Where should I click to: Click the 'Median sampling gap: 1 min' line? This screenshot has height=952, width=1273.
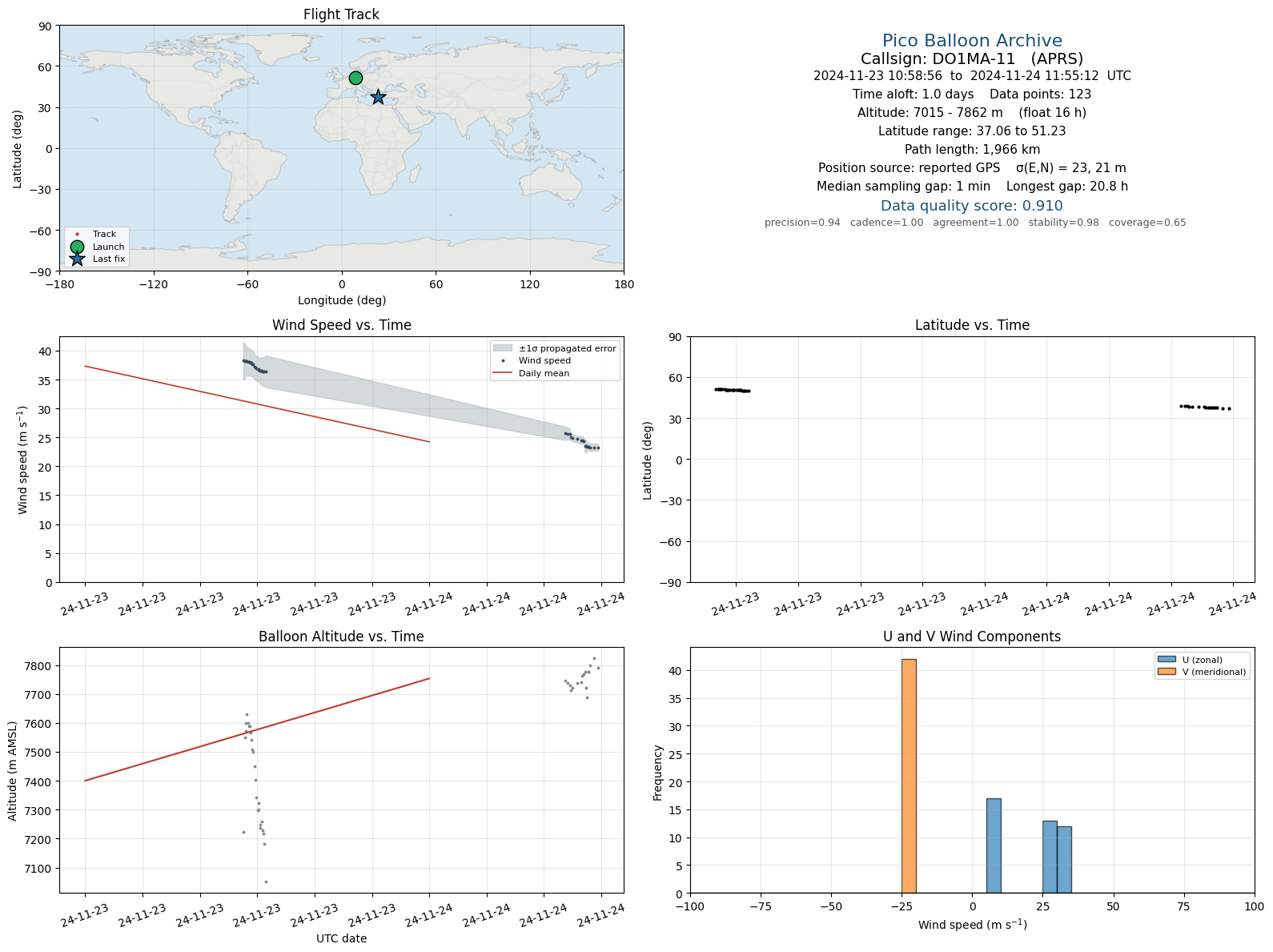point(972,187)
